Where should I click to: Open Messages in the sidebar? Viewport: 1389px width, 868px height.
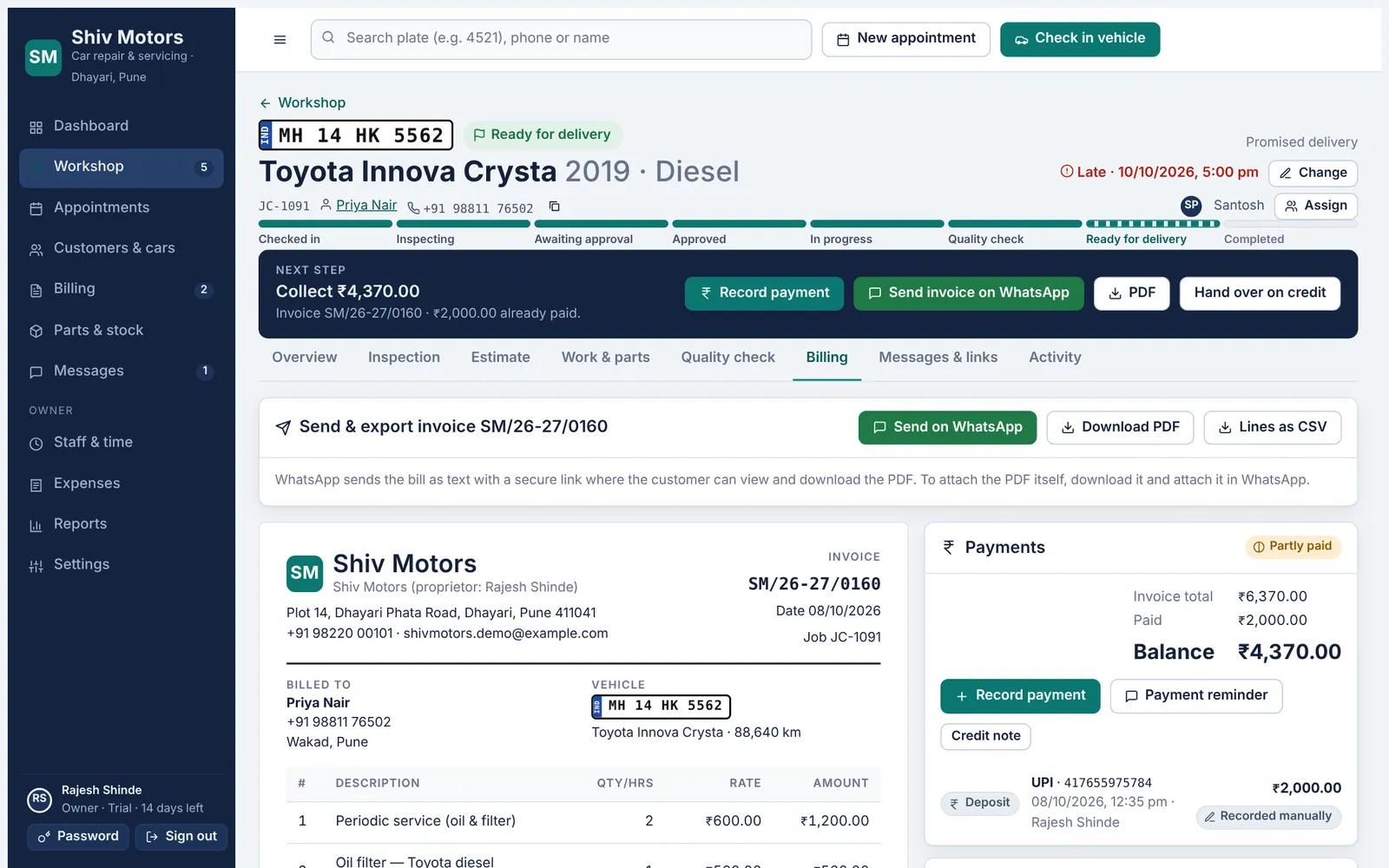point(122,371)
